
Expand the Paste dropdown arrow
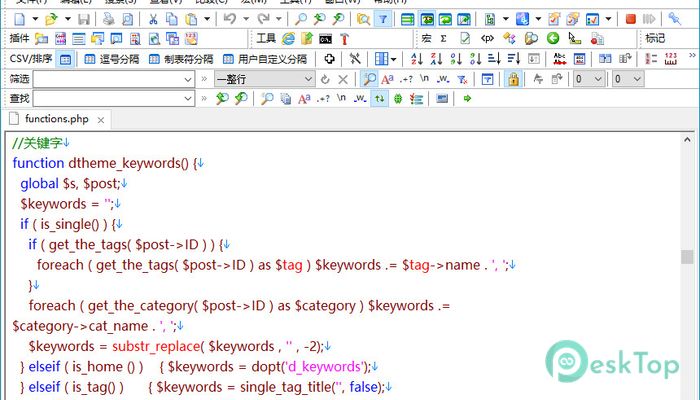click(x=207, y=19)
